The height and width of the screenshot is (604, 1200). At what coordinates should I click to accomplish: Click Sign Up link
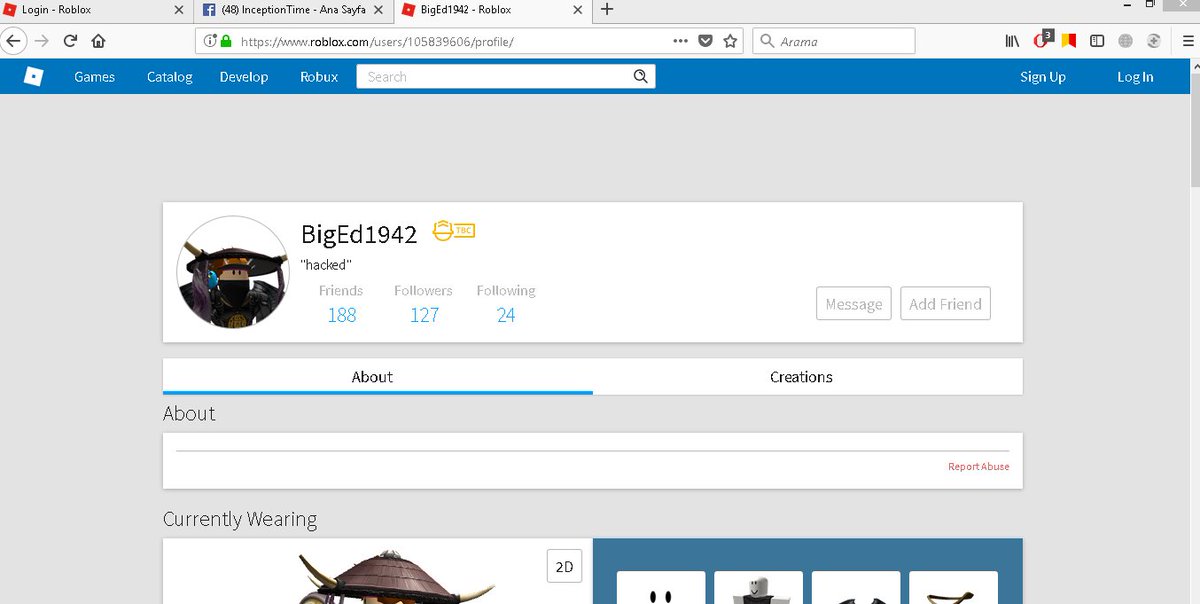pyautogui.click(x=1043, y=77)
